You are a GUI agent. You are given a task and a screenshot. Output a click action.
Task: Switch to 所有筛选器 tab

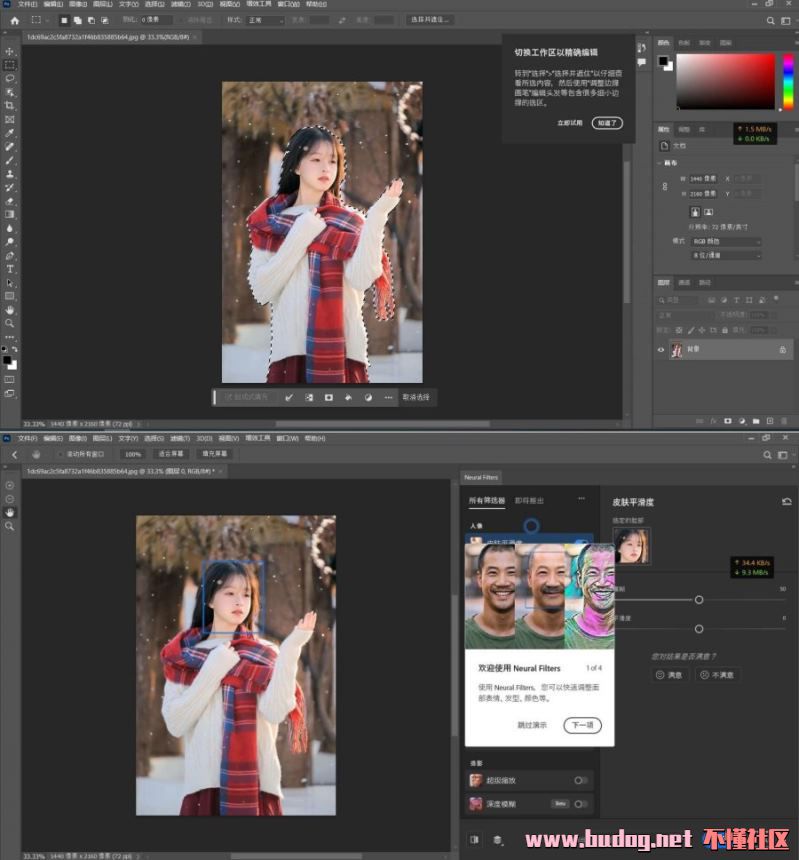pos(486,501)
